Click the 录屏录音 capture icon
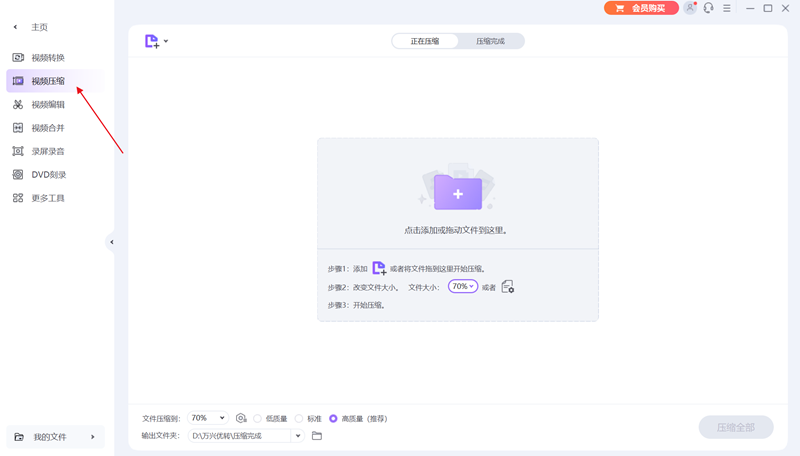800x456 pixels. [x=18, y=151]
